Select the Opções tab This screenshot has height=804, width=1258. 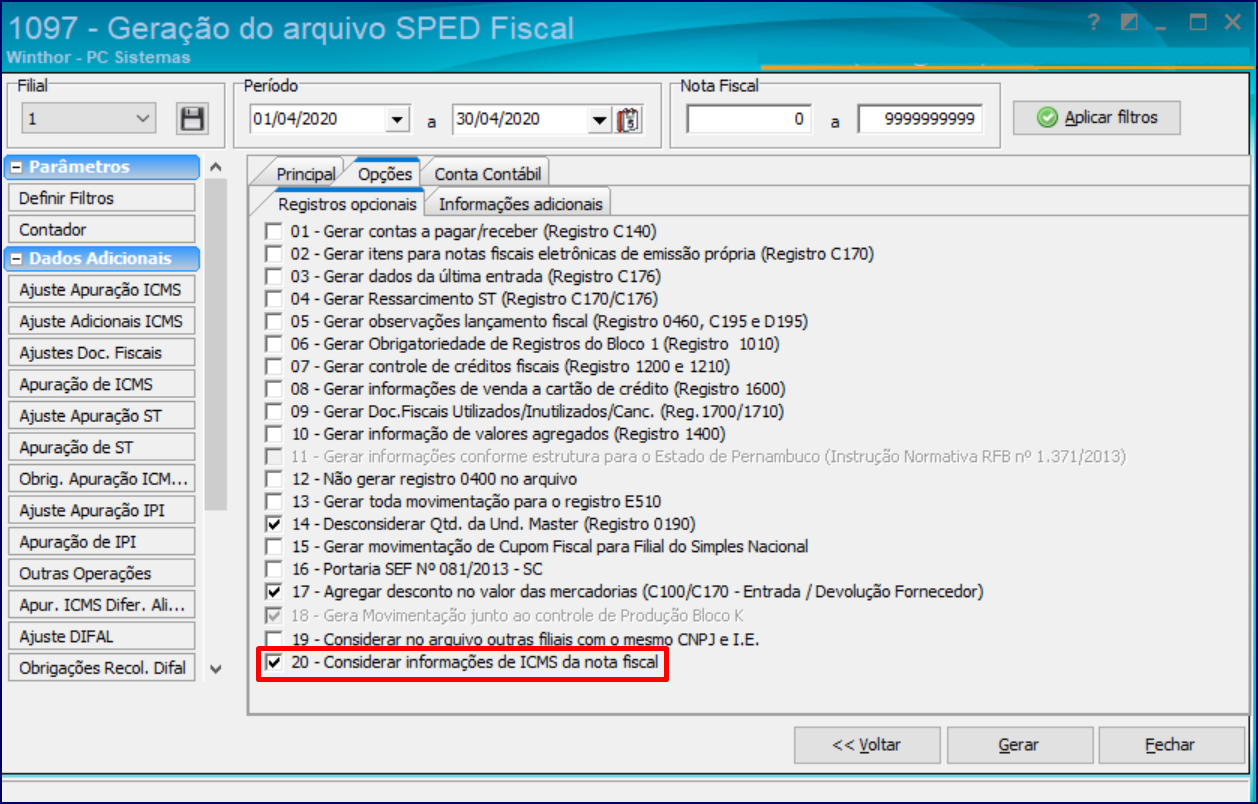click(x=385, y=173)
